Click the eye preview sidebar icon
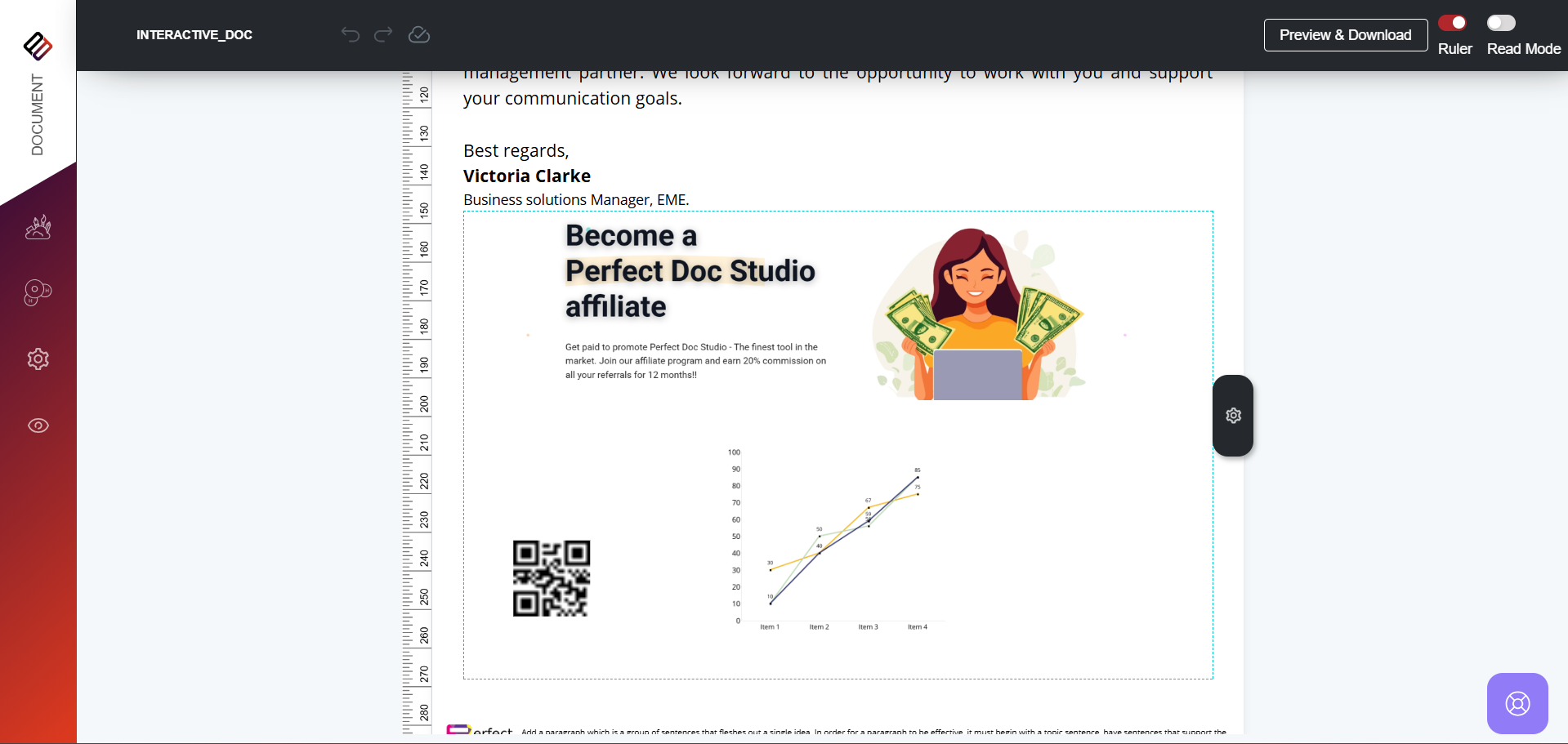This screenshot has height=744, width=1568. (x=38, y=425)
